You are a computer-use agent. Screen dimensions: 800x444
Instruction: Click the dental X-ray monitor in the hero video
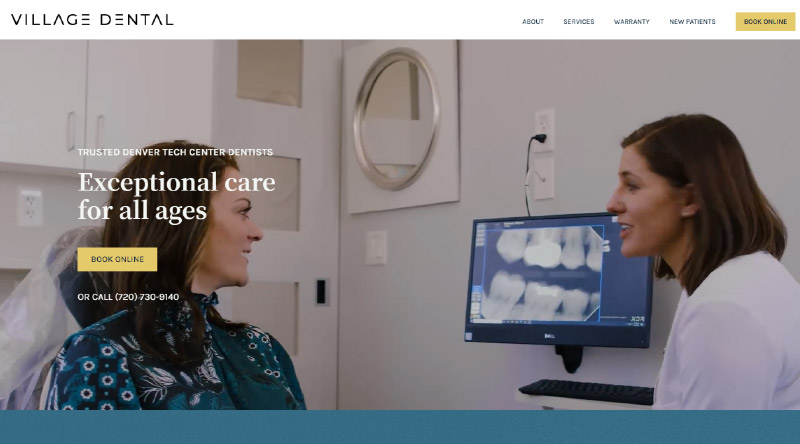(x=558, y=280)
